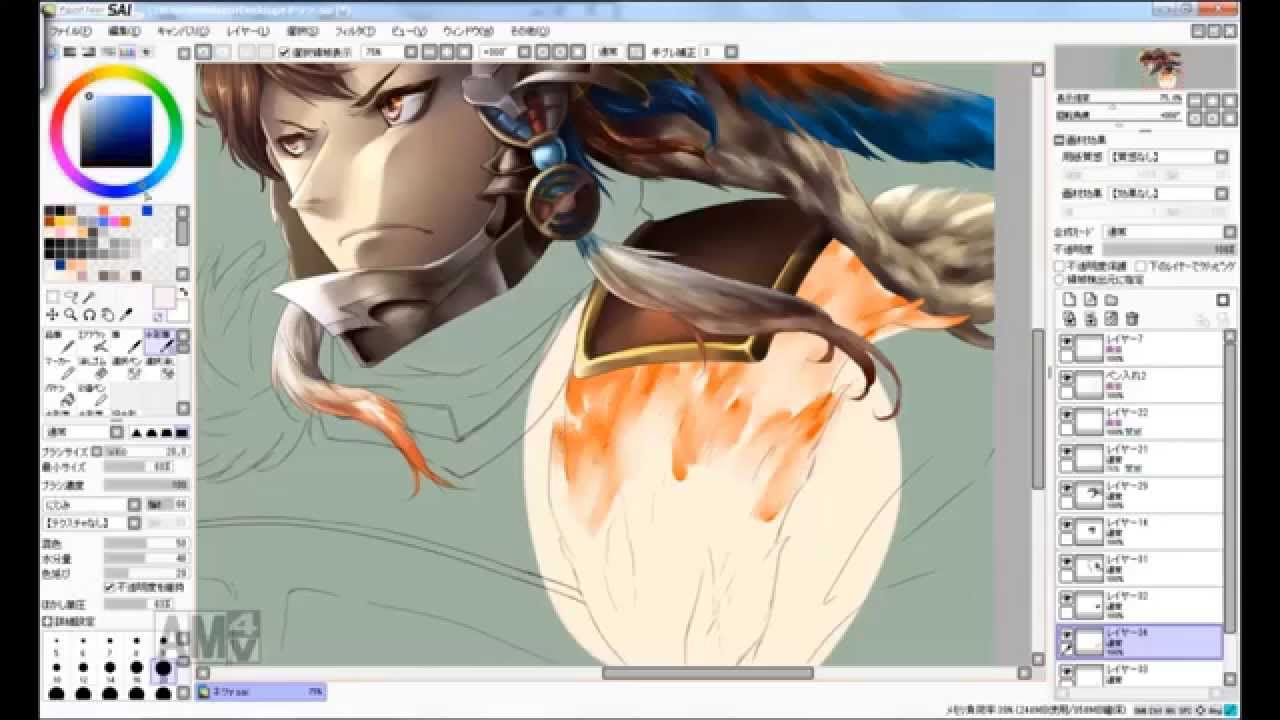Hide layer レイヤー7 via eye icon

[1067, 341]
